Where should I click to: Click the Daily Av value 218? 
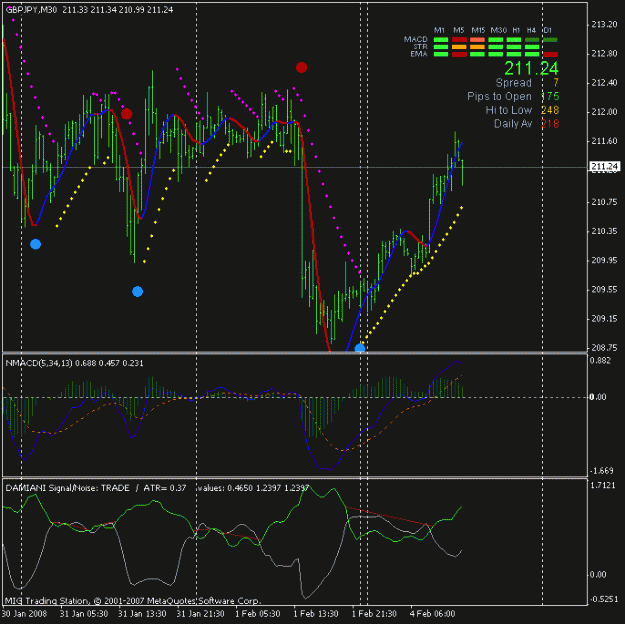(550, 124)
